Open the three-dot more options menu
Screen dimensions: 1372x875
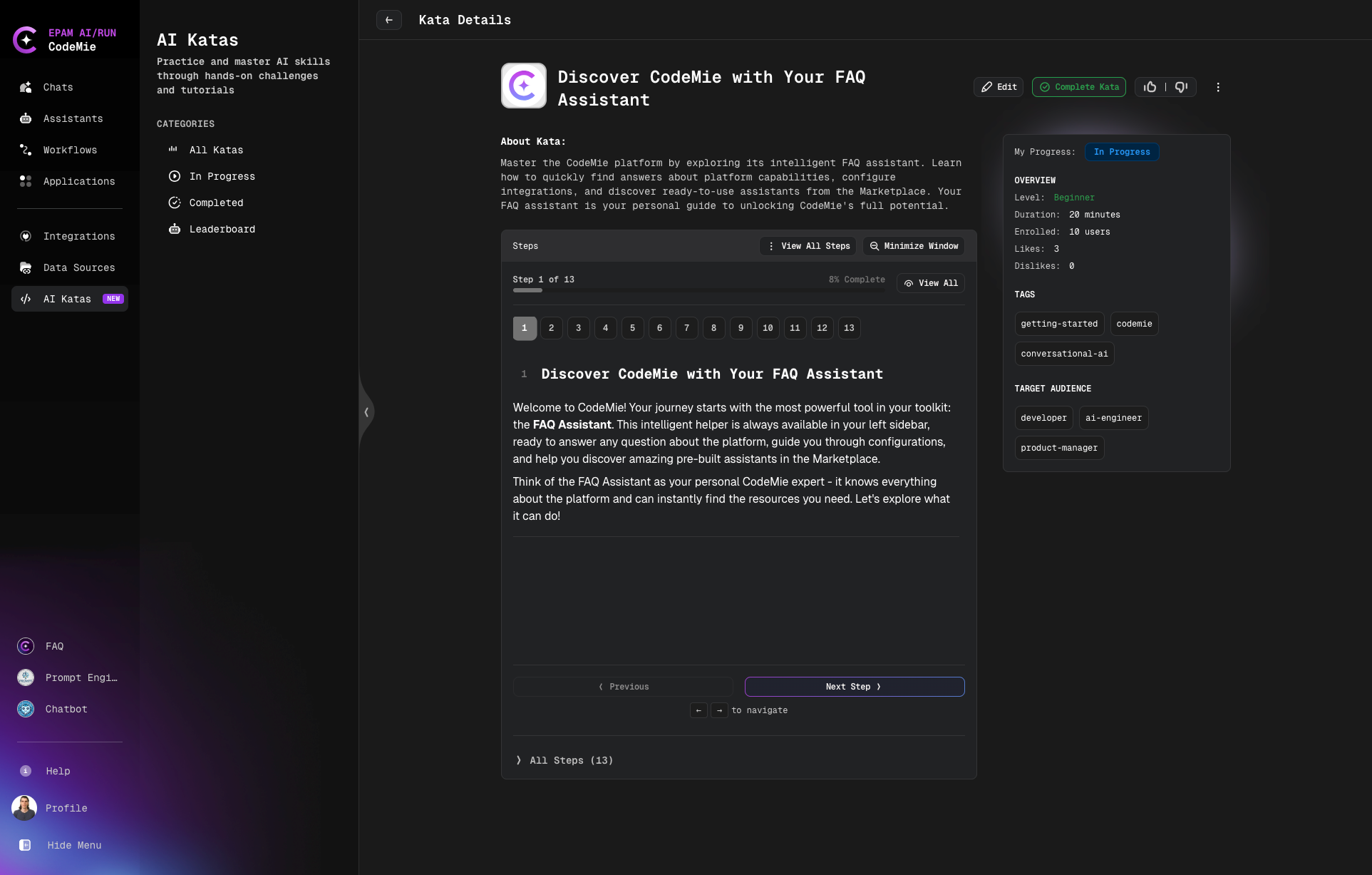tap(1217, 87)
